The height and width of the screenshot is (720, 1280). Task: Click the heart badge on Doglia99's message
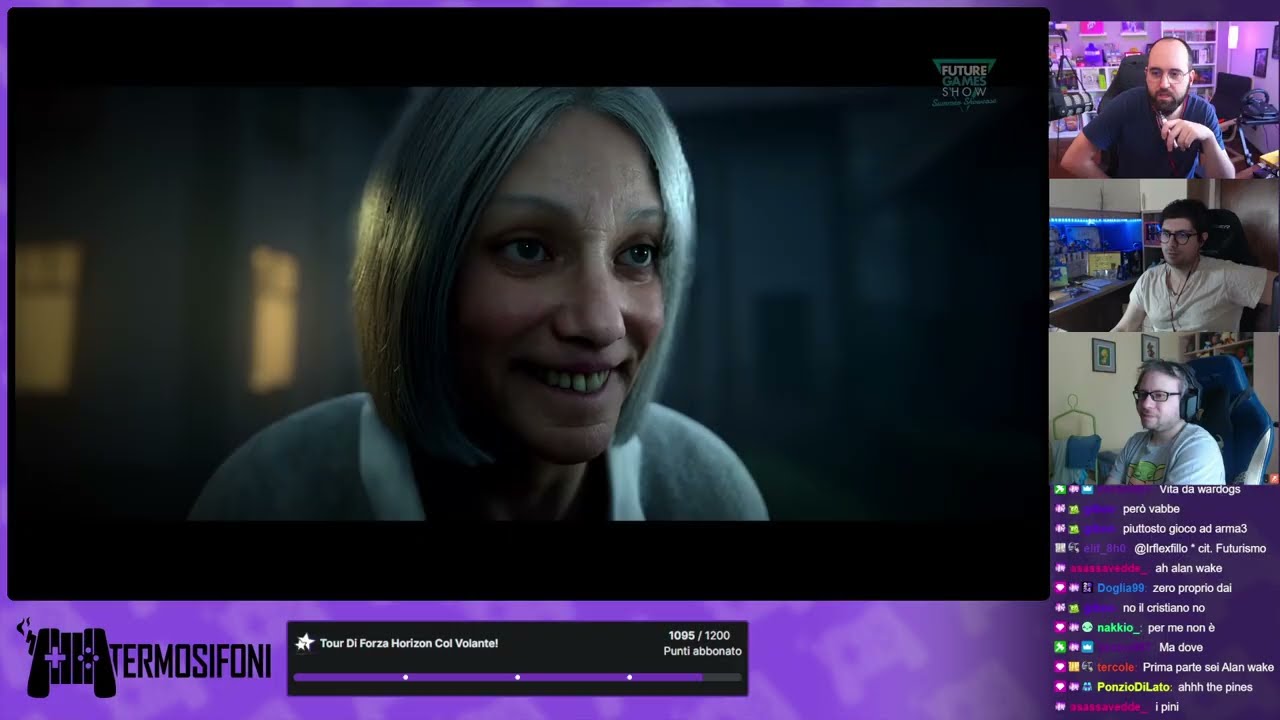(1060, 588)
